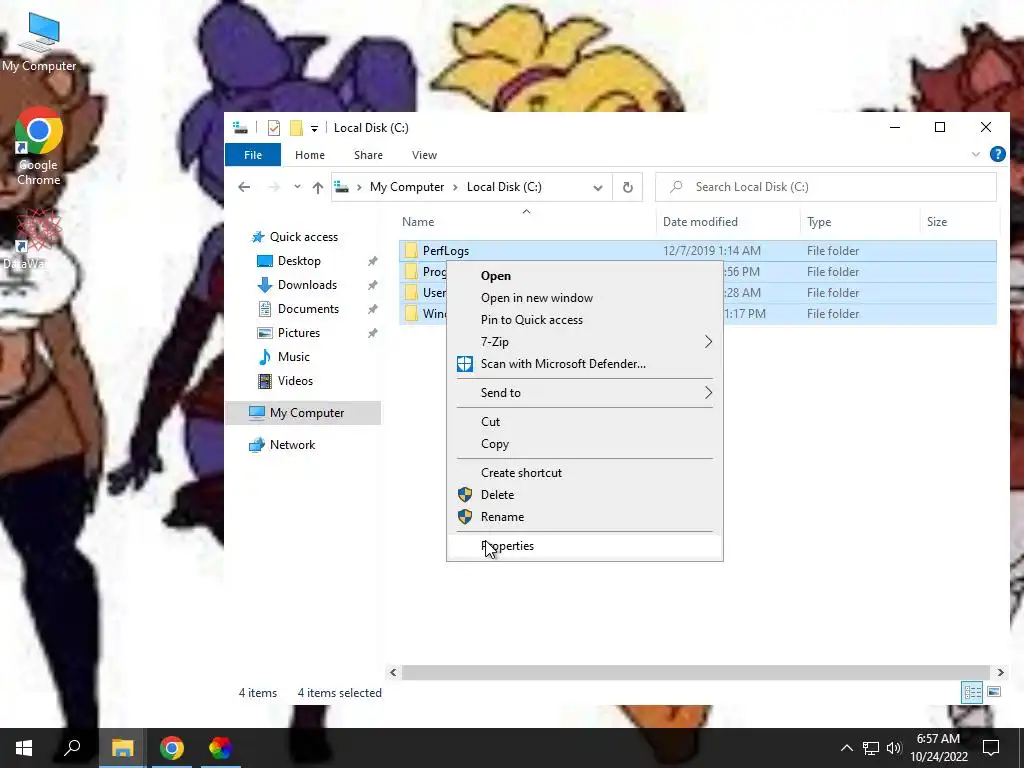Go back with the Back arrow

pos(244,187)
